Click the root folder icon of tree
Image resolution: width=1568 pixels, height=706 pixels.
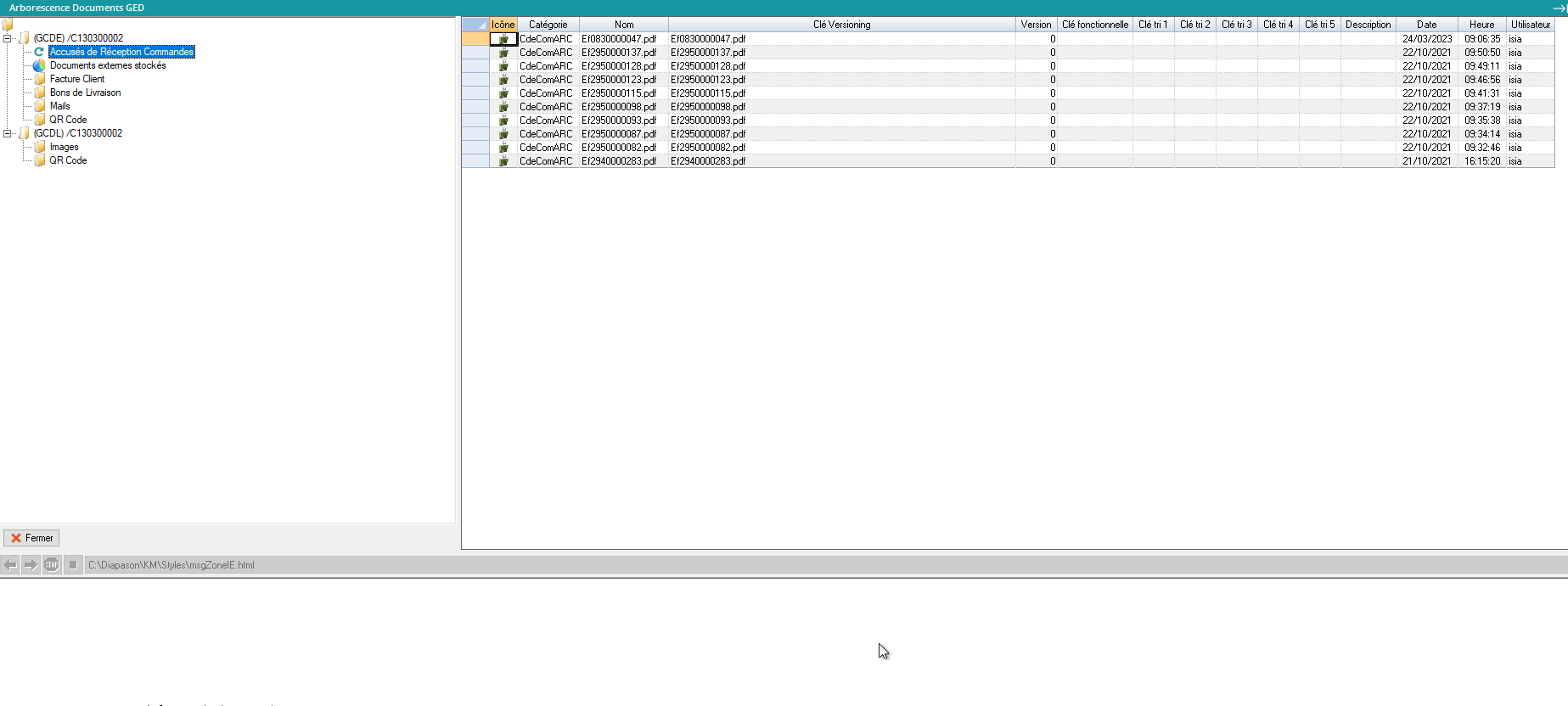tap(8, 25)
